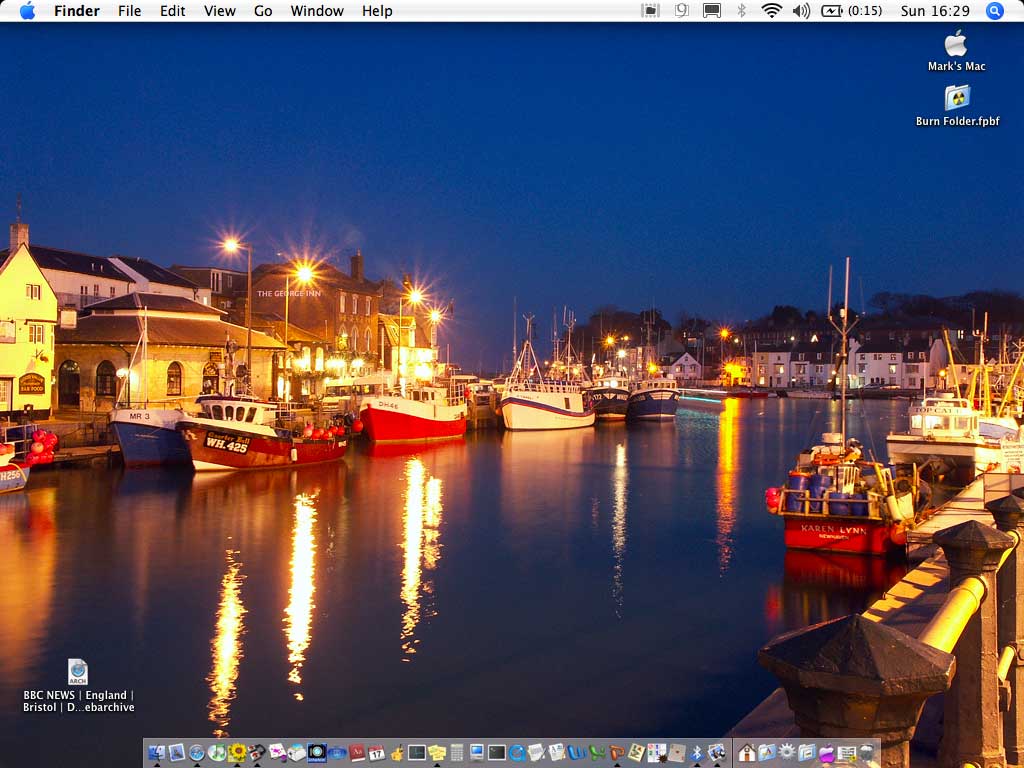Screen dimensions: 1024x768
Task: Open Finder from the Dock
Action: click(x=156, y=752)
